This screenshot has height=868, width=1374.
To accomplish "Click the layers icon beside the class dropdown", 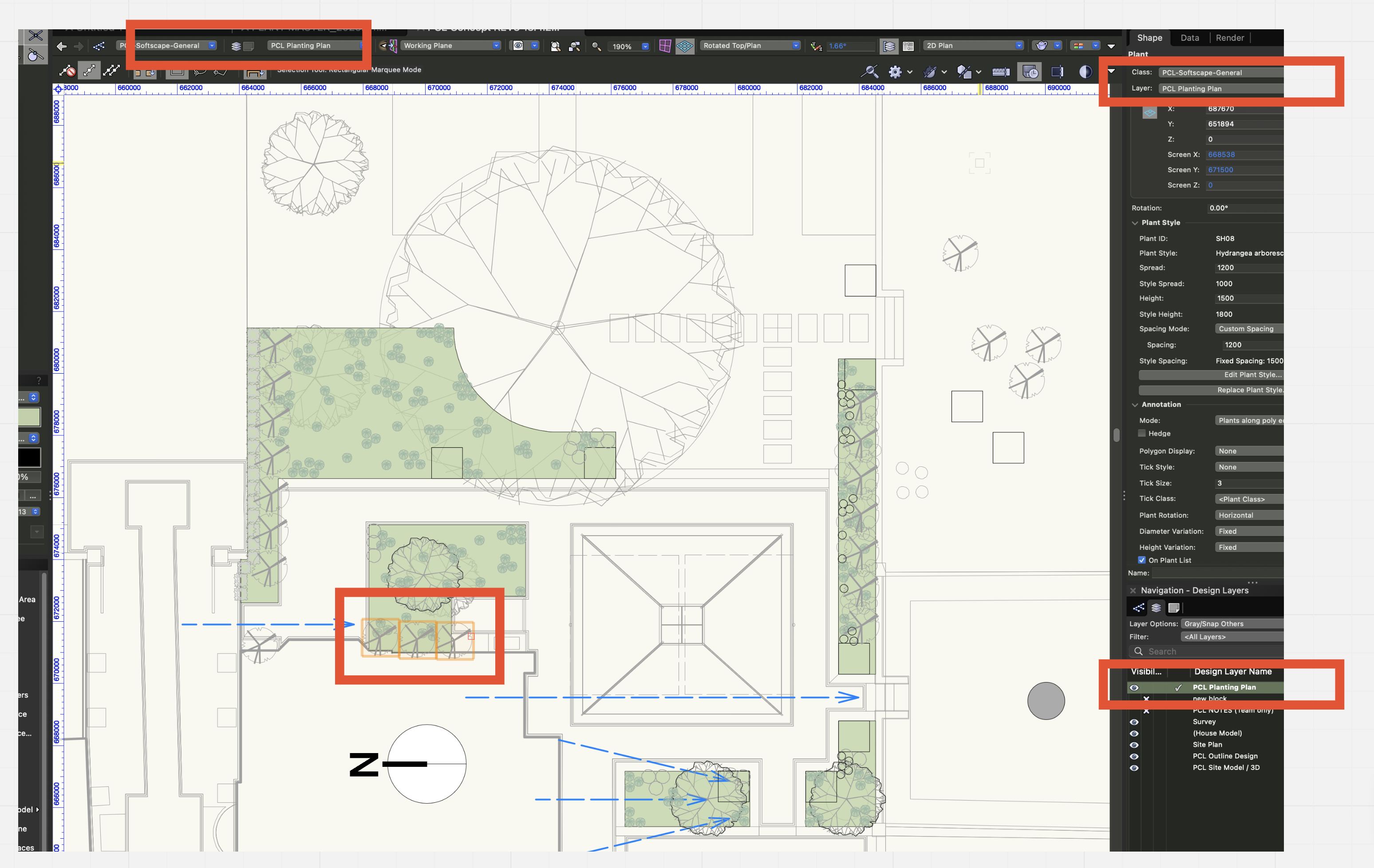I will pyautogui.click(x=236, y=46).
